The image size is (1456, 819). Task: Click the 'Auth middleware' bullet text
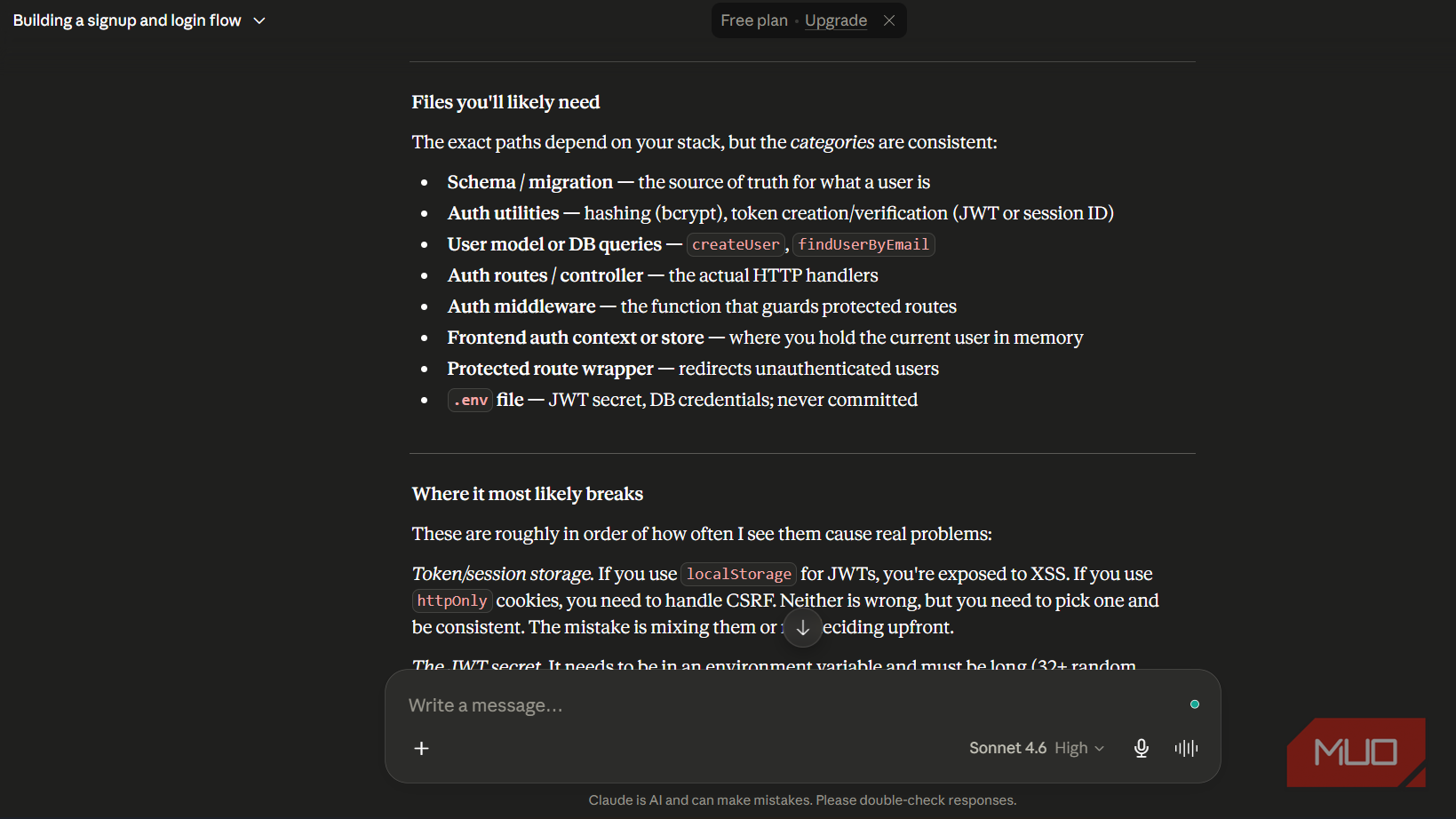(521, 306)
